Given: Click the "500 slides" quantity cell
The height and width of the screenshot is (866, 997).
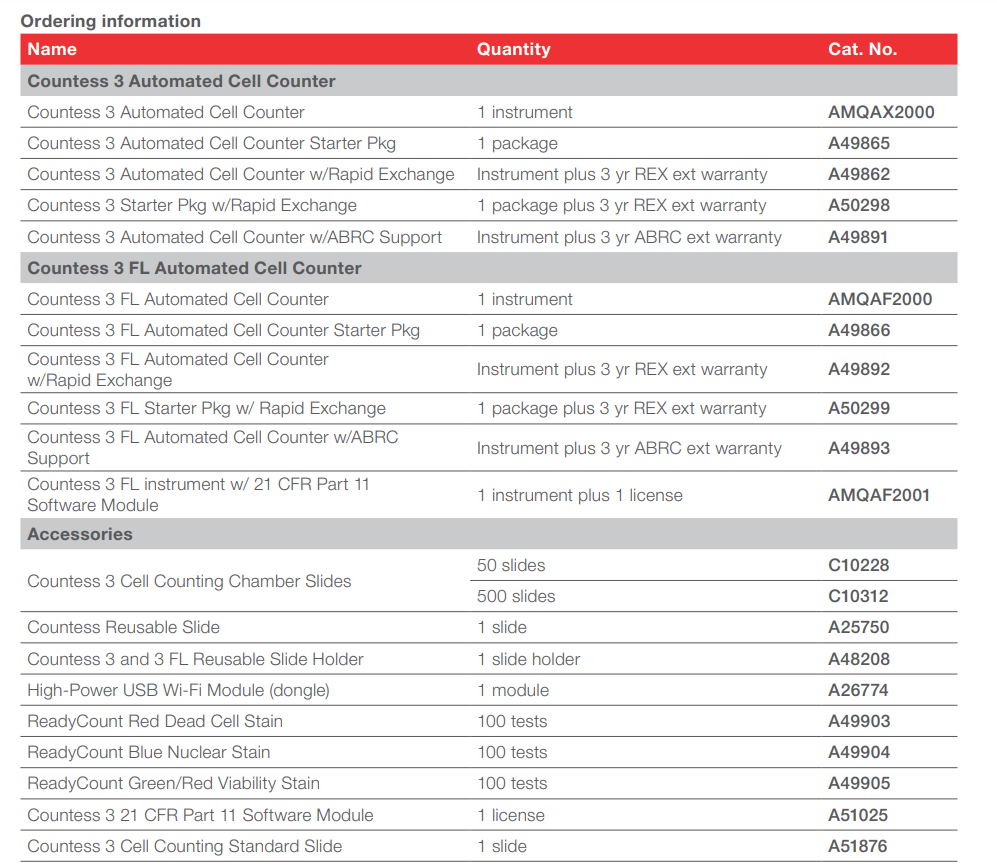Looking at the screenshot, I should click(x=516, y=596).
